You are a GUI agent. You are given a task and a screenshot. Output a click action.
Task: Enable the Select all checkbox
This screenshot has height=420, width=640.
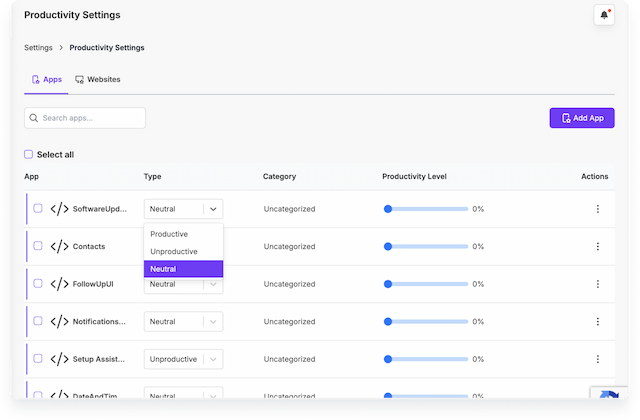point(29,155)
